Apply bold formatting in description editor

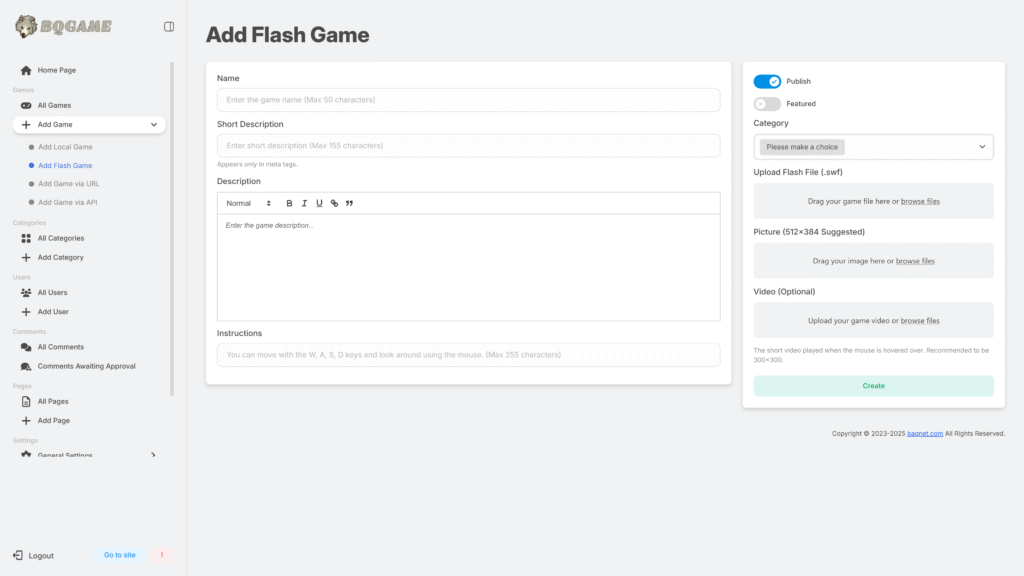point(289,203)
